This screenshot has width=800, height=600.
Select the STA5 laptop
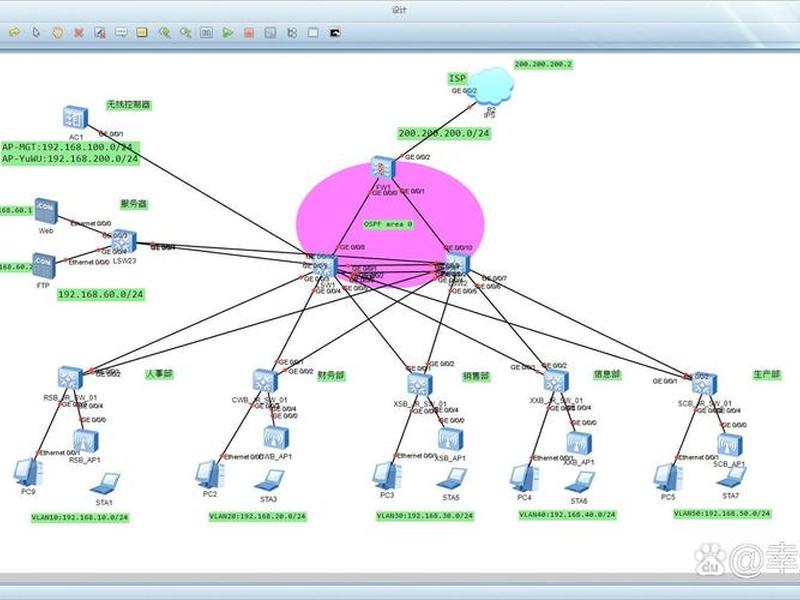point(452,480)
